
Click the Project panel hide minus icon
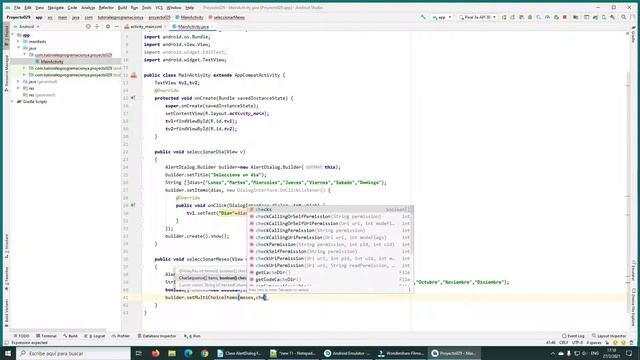coord(116,27)
